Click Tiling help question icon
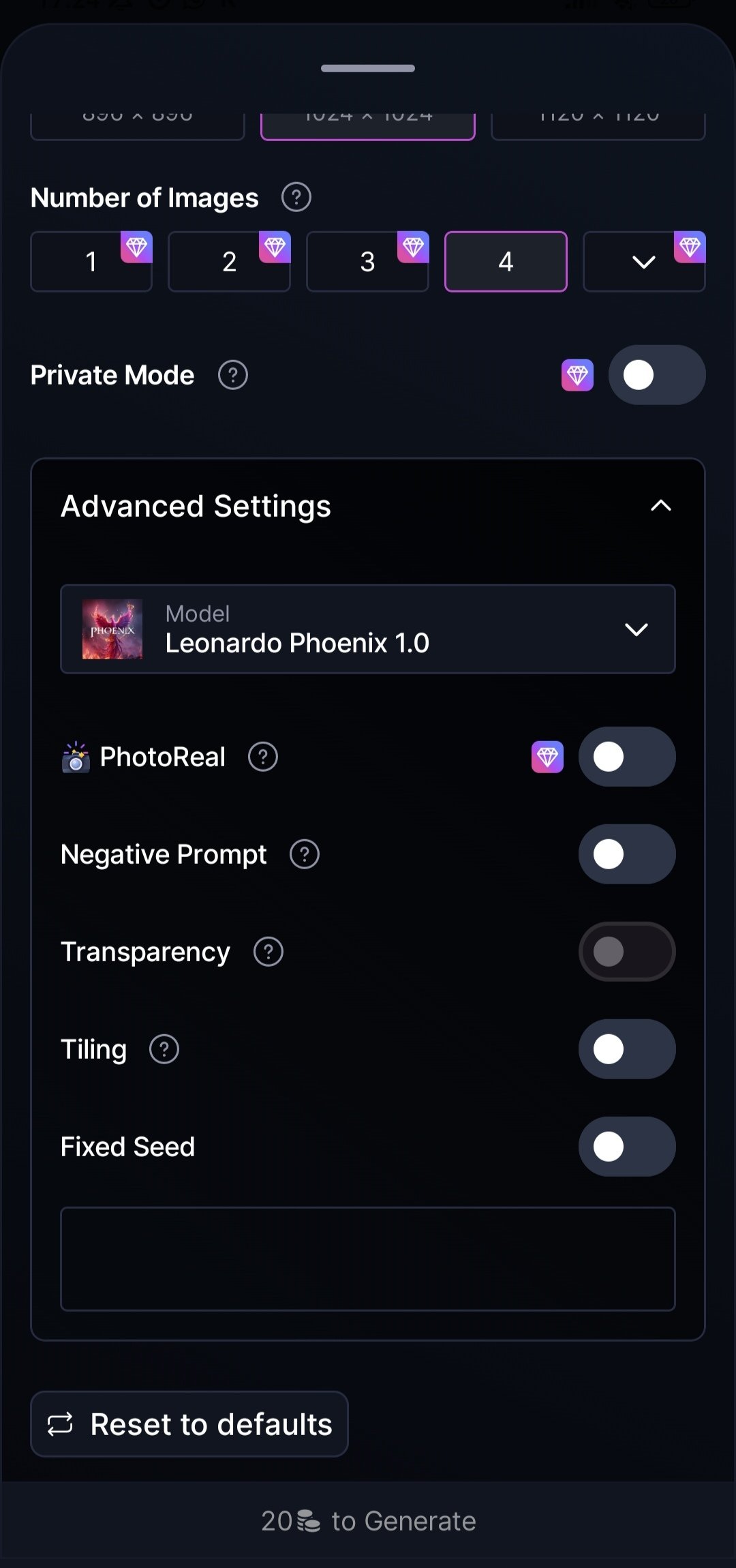 tap(164, 1049)
